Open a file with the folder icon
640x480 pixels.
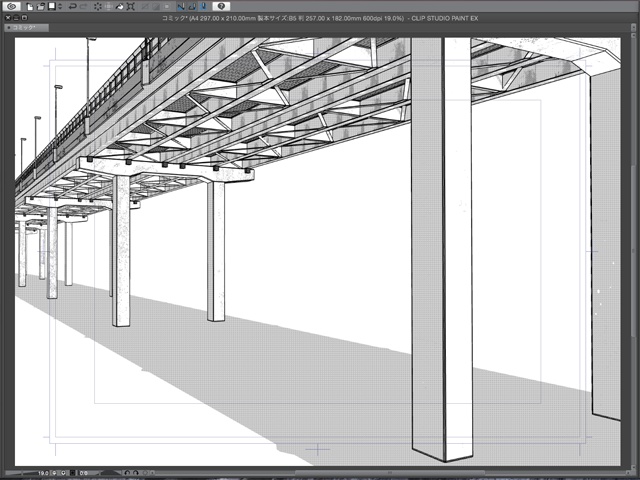tap(41, 7)
